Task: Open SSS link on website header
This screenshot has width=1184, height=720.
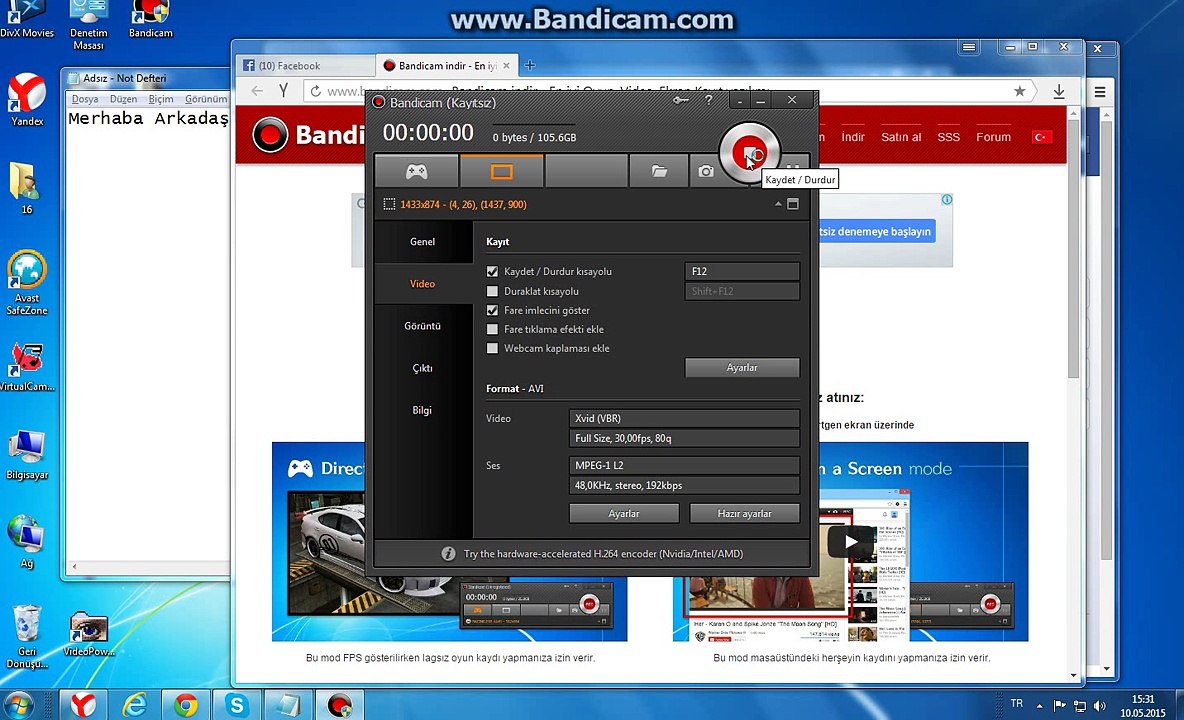Action: coord(948,137)
